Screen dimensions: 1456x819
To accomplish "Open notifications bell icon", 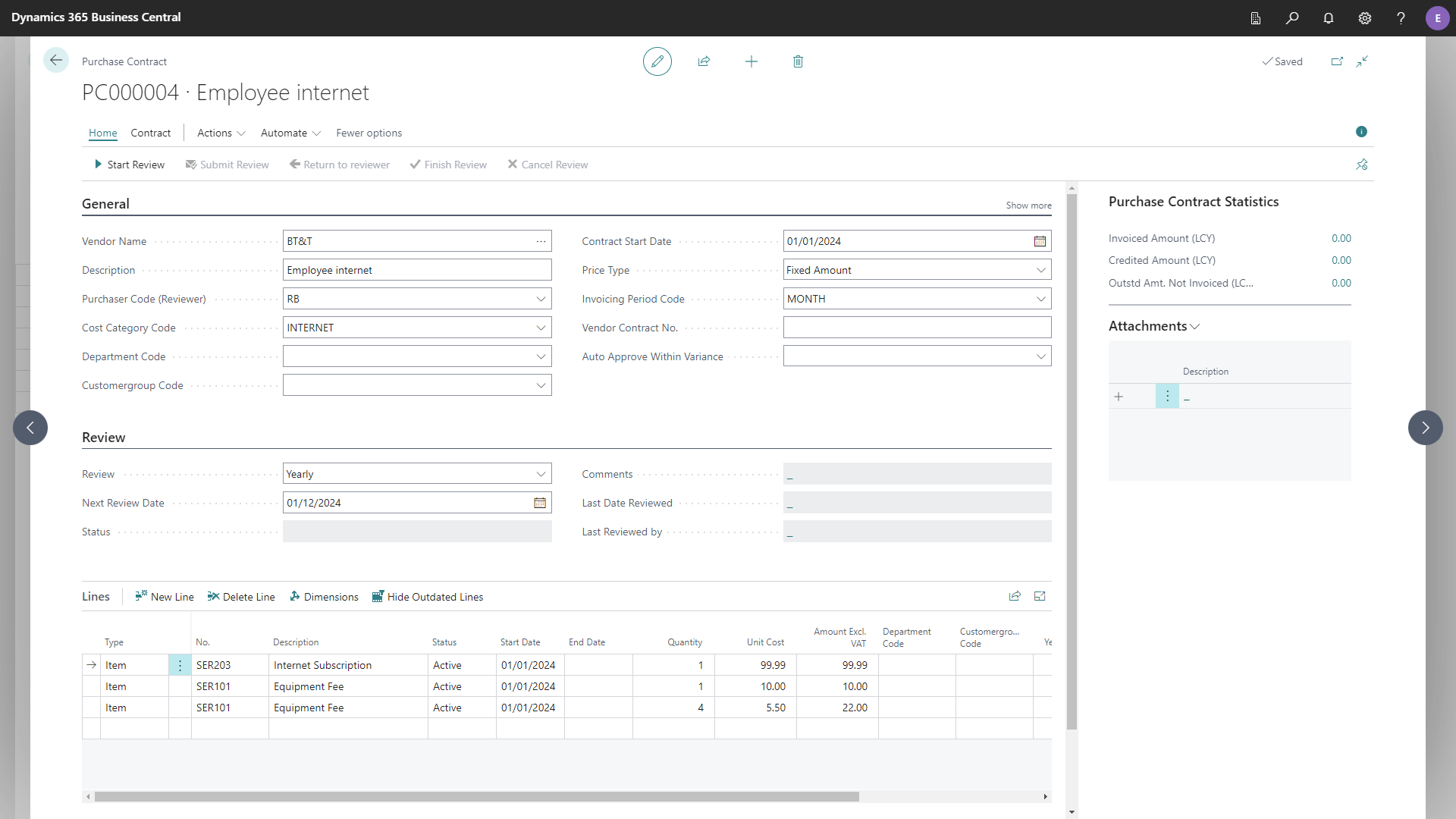I will (x=1329, y=18).
